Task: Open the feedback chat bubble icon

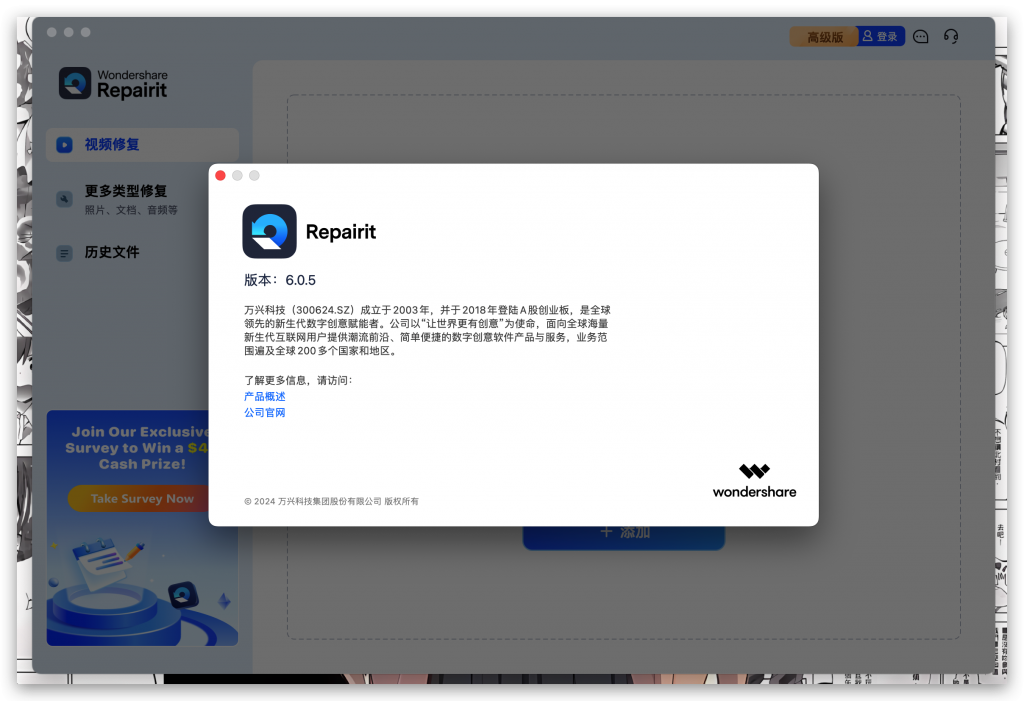Action: [x=921, y=37]
